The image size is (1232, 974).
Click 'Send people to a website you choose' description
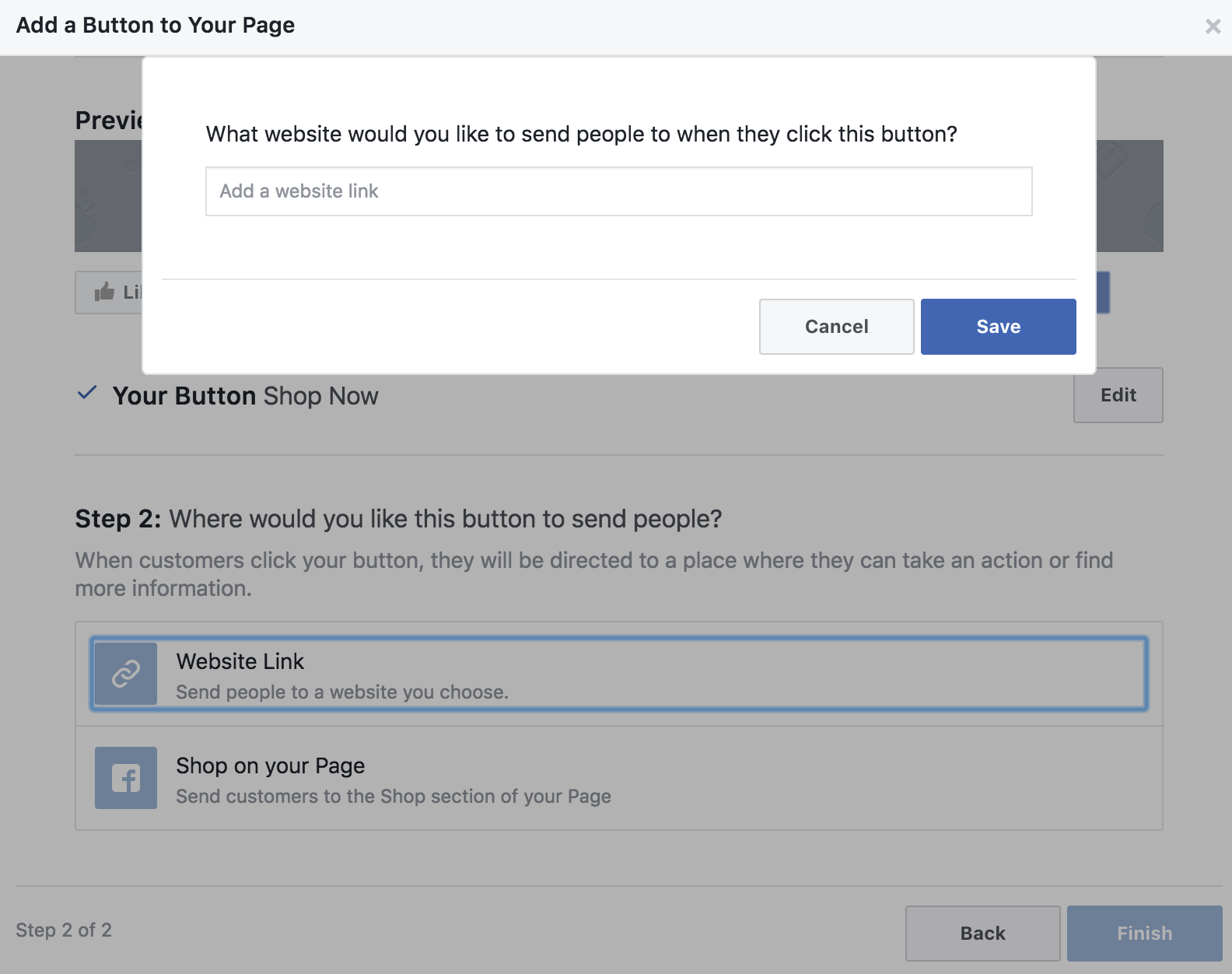[x=341, y=692]
